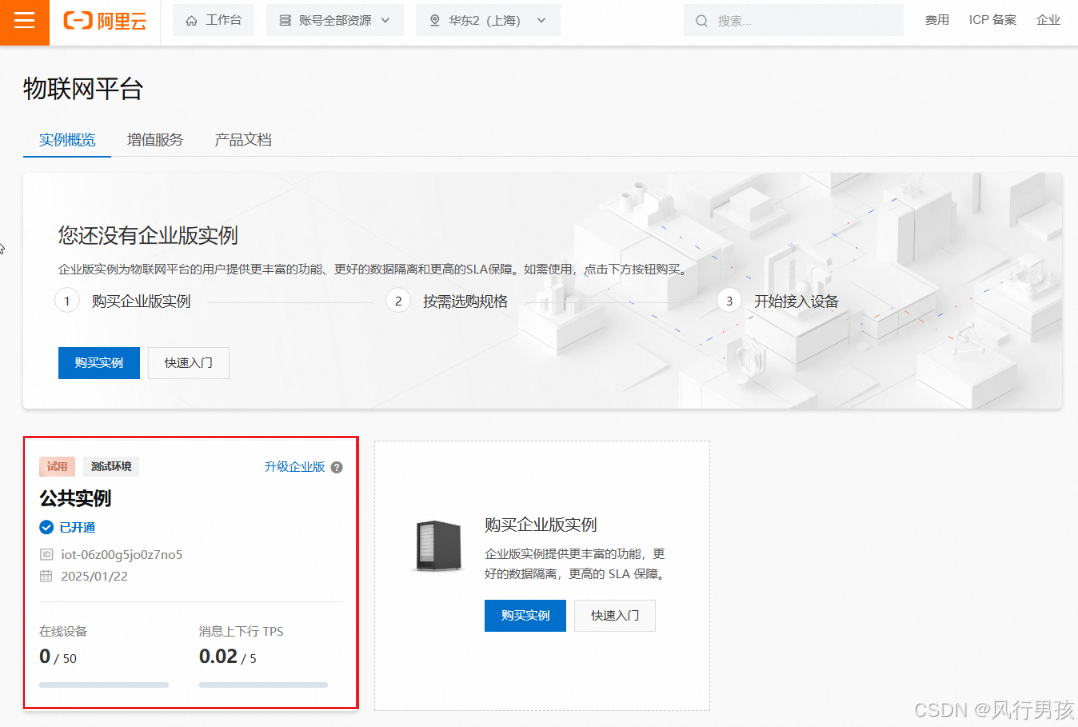
Task: Click the Aliyun logo
Action: pyautogui.click(x=105, y=21)
